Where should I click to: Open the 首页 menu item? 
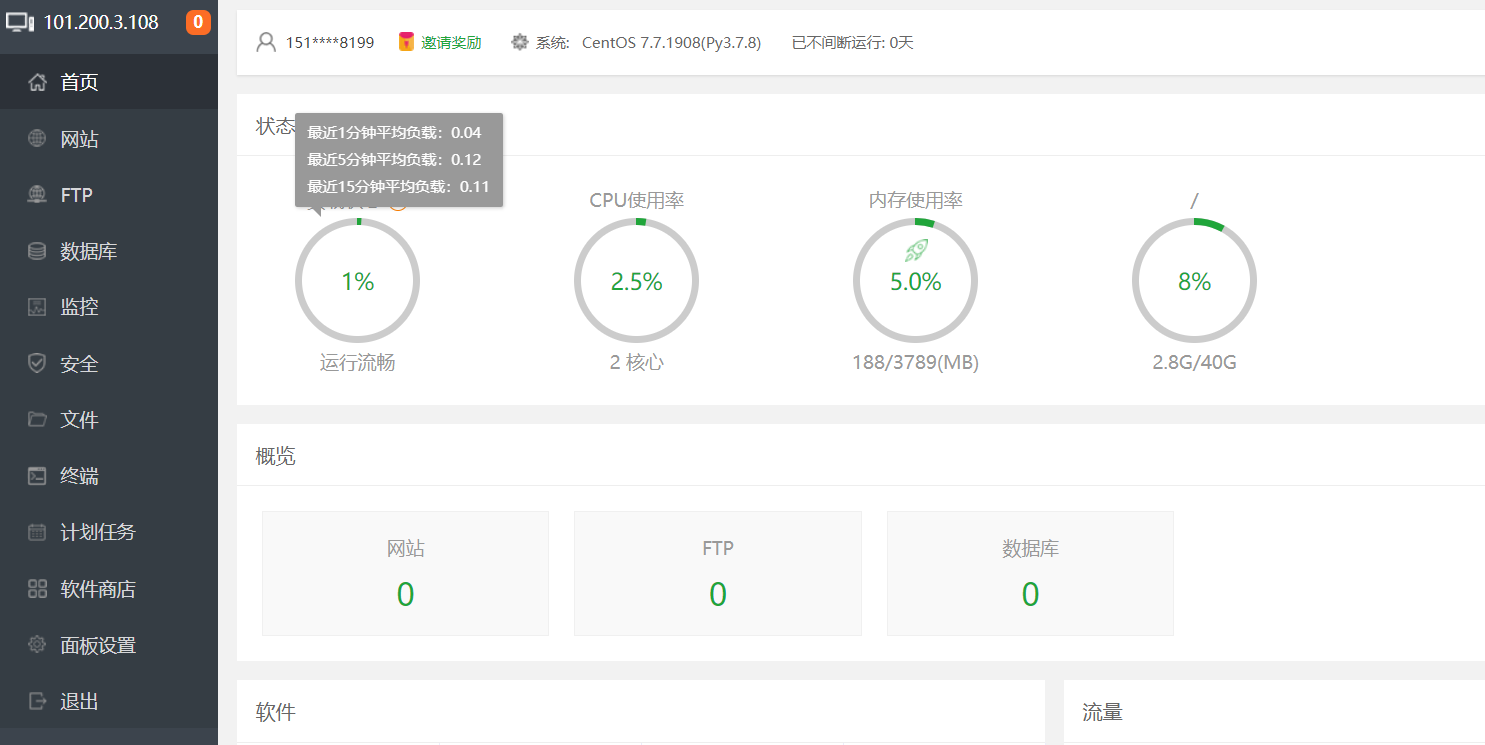(109, 82)
